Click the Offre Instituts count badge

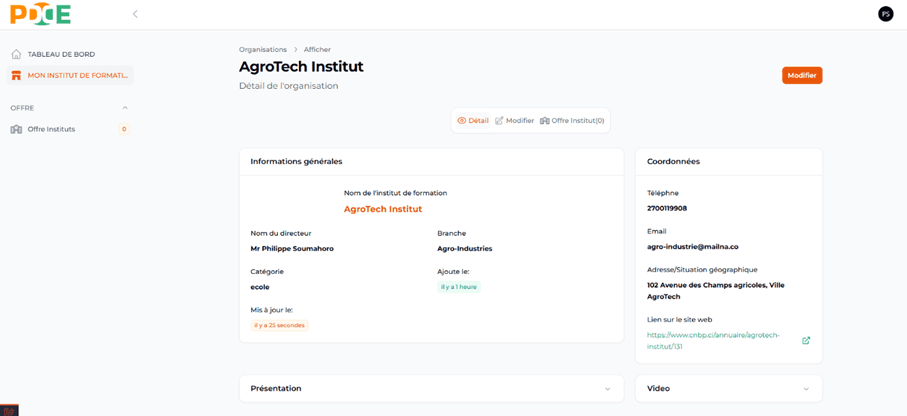(x=124, y=129)
